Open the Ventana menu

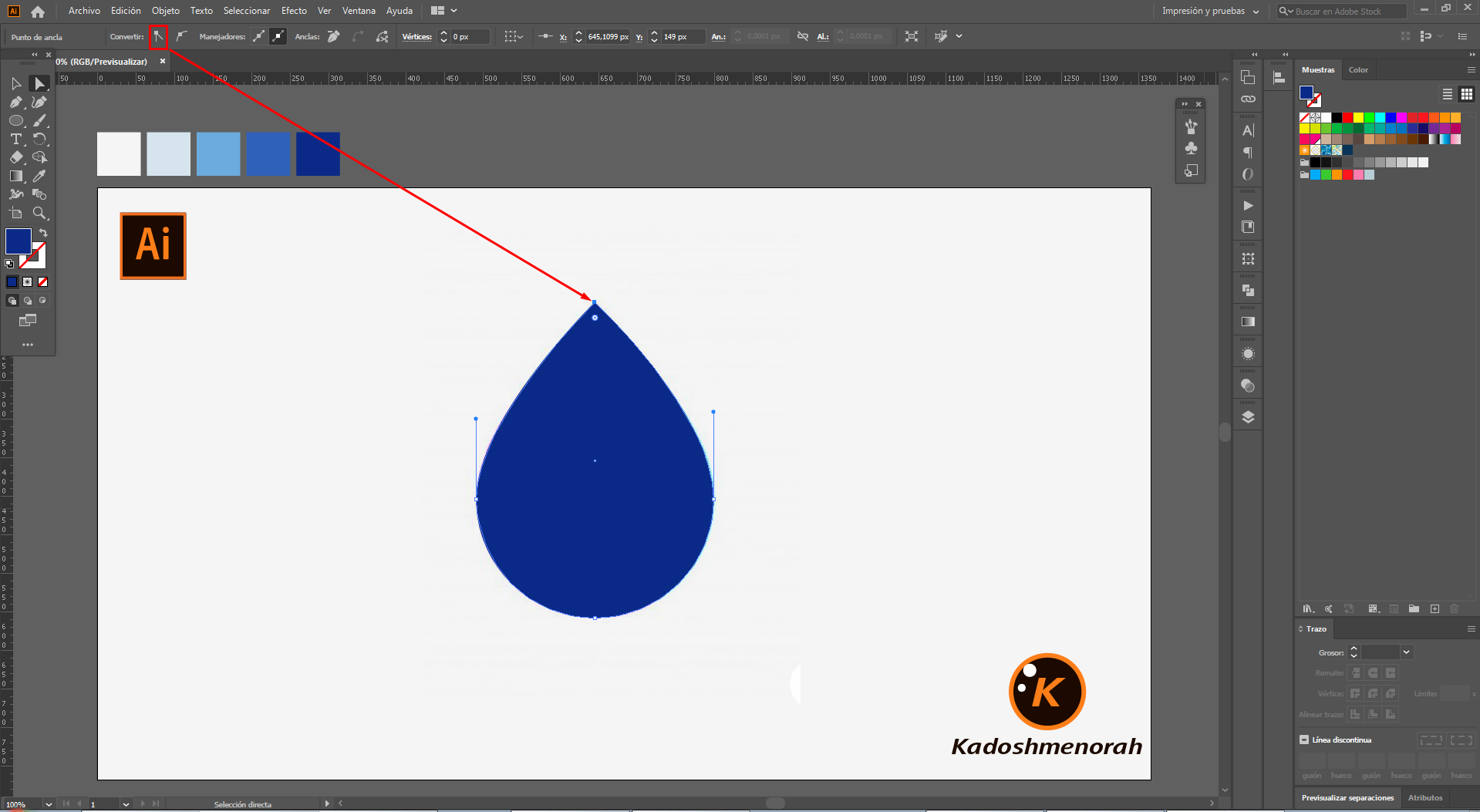pyautogui.click(x=359, y=11)
